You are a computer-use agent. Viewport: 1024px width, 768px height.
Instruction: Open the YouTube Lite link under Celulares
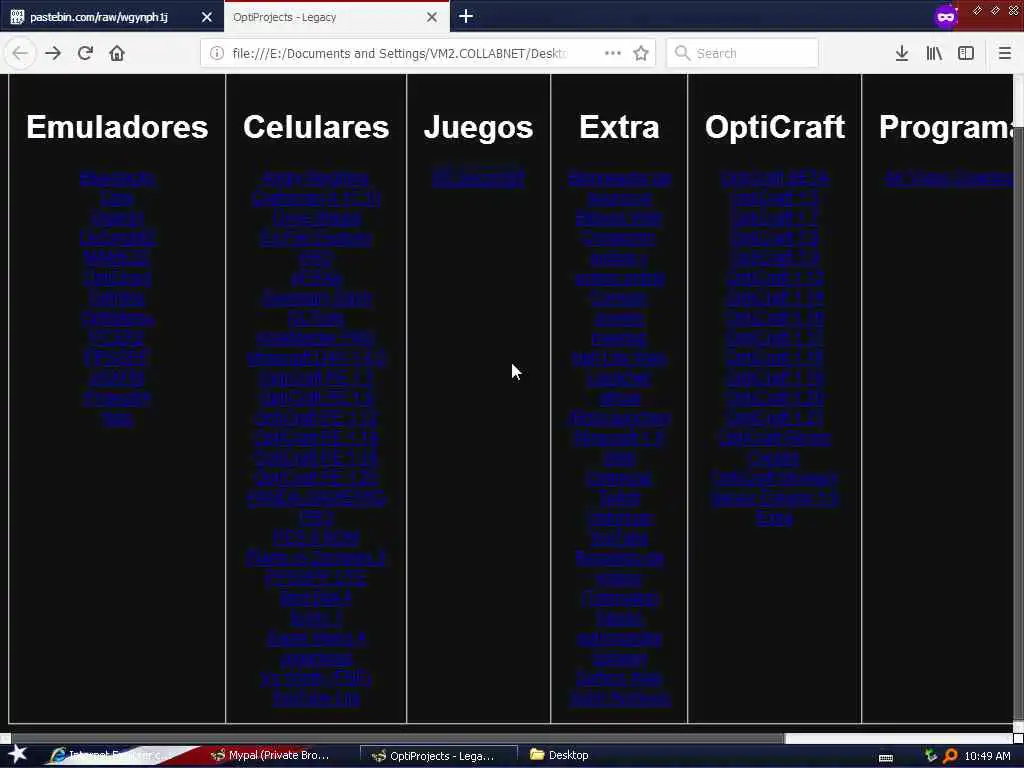[x=316, y=698]
